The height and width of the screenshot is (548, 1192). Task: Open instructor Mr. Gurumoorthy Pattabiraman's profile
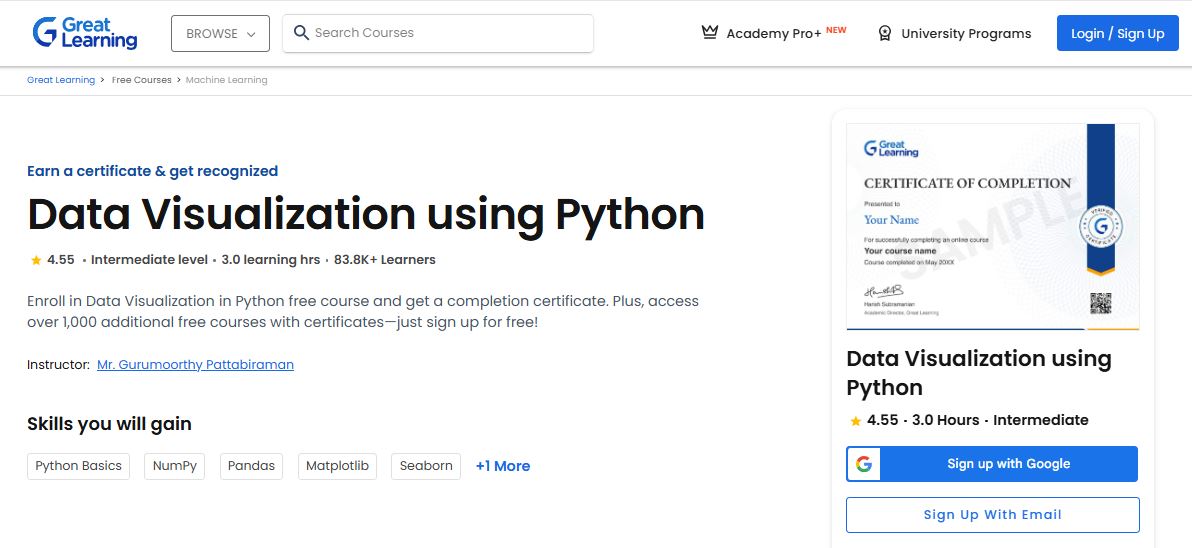point(195,365)
